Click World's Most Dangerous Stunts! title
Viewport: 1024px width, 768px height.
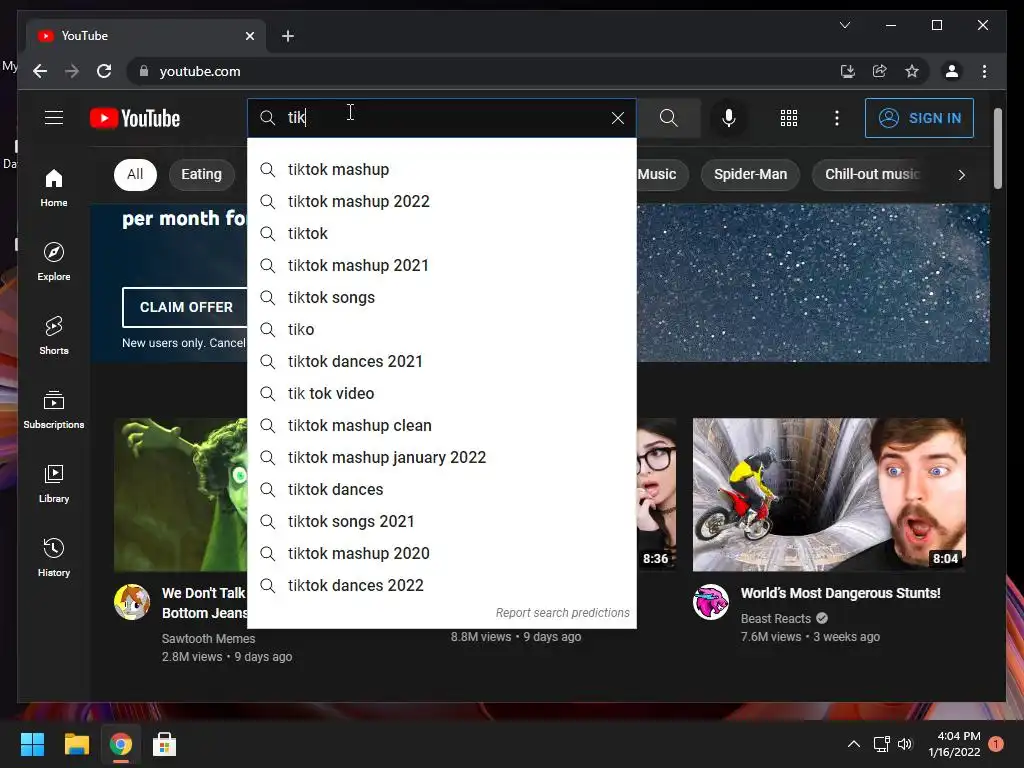(x=840, y=593)
